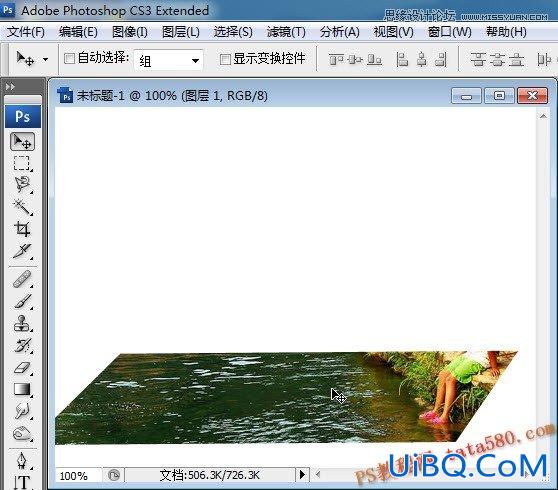Viewport: 558px width, 490px height.
Task: Open the Move tool preset picker arrow
Action: tap(45, 59)
